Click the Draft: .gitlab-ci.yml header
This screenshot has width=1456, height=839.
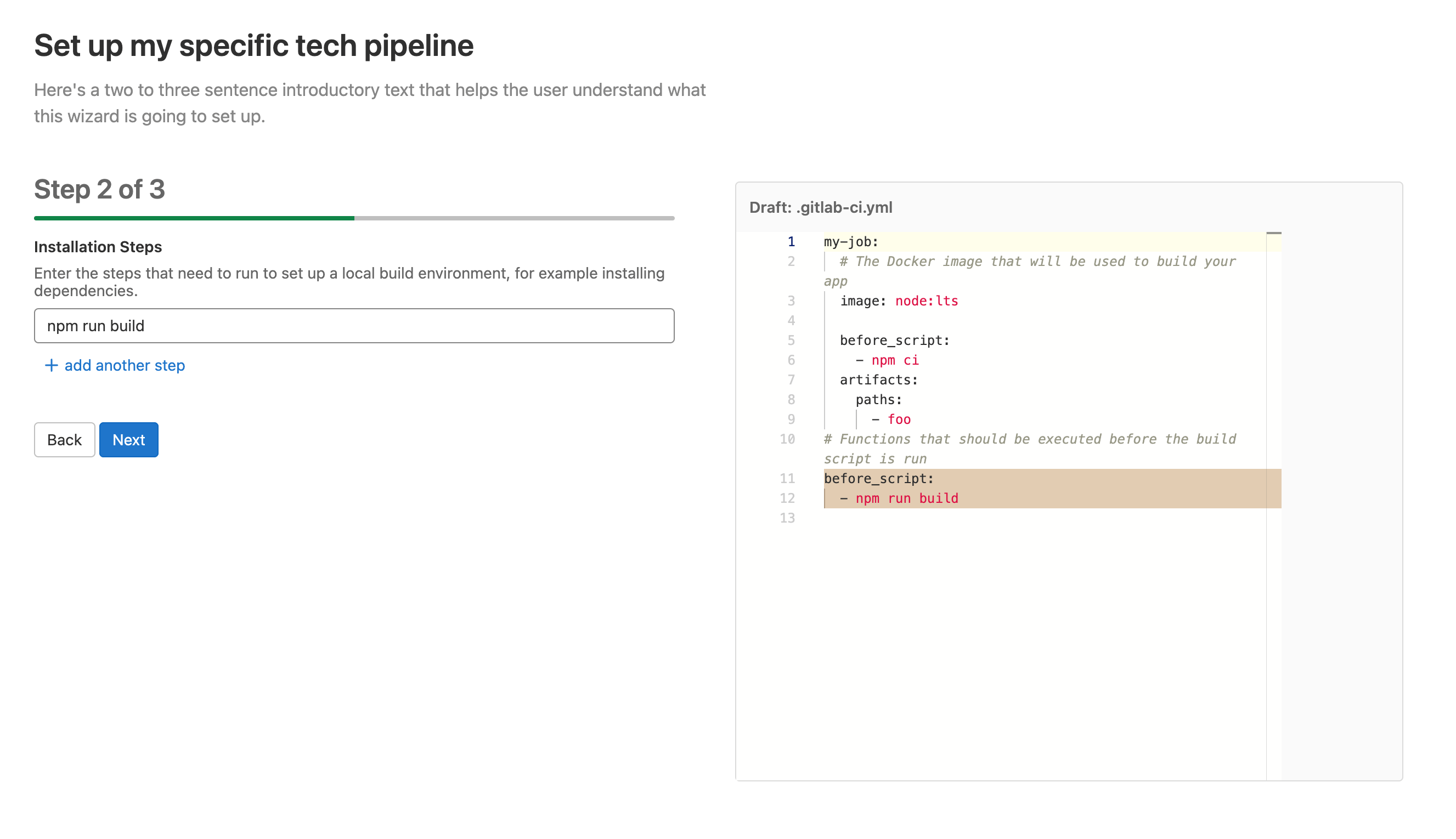(x=821, y=207)
